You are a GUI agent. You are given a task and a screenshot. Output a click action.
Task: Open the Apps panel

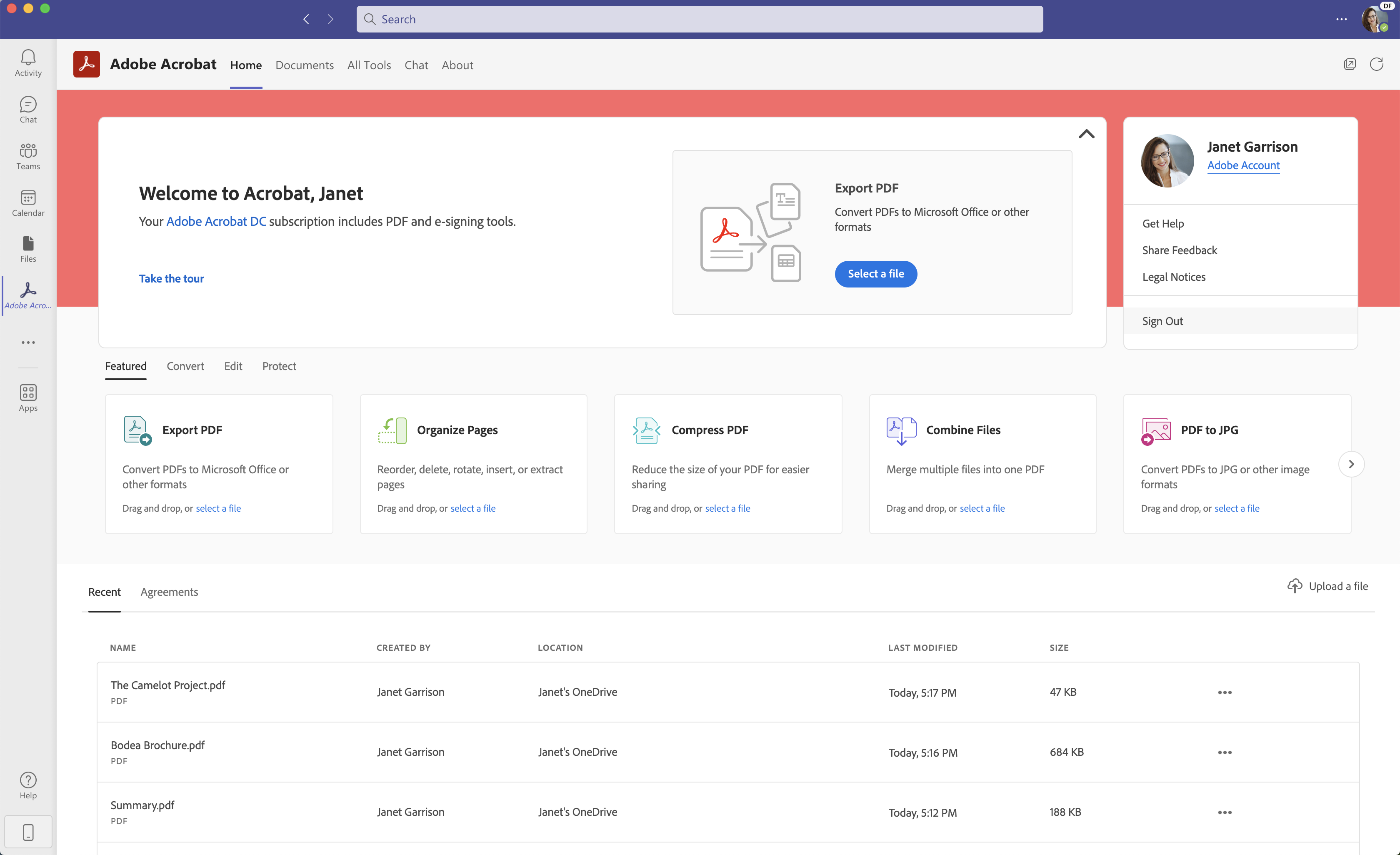tap(28, 397)
